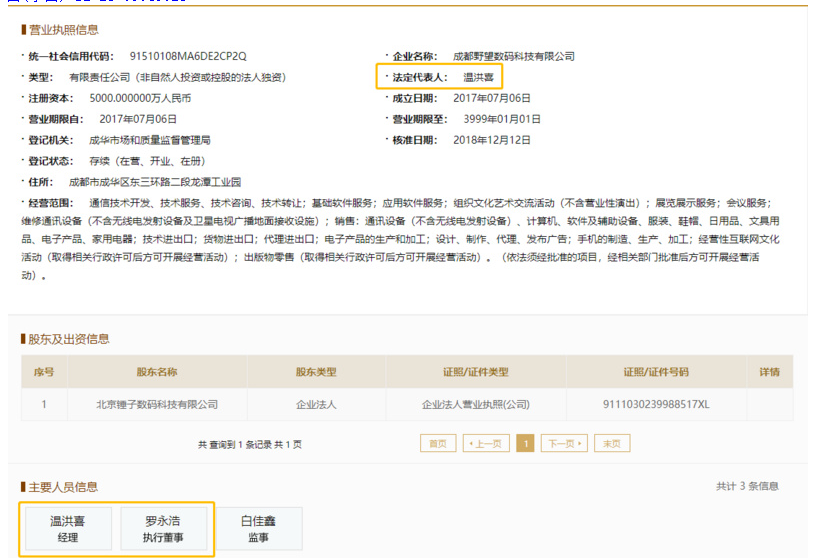Click registered capital 5000.000000万人民币

140,98
